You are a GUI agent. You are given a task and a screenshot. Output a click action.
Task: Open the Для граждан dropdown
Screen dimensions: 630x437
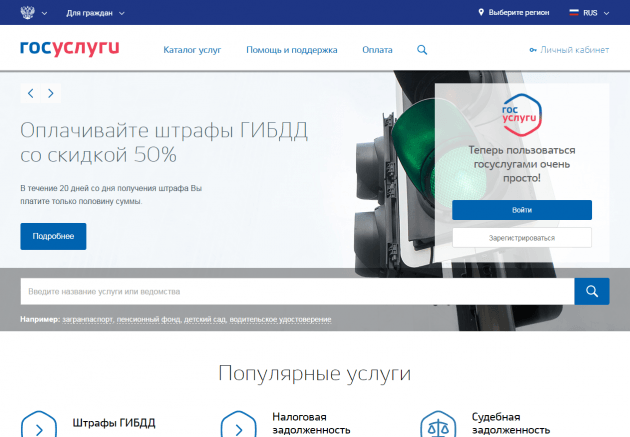pyautogui.click(x=95, y=13)
